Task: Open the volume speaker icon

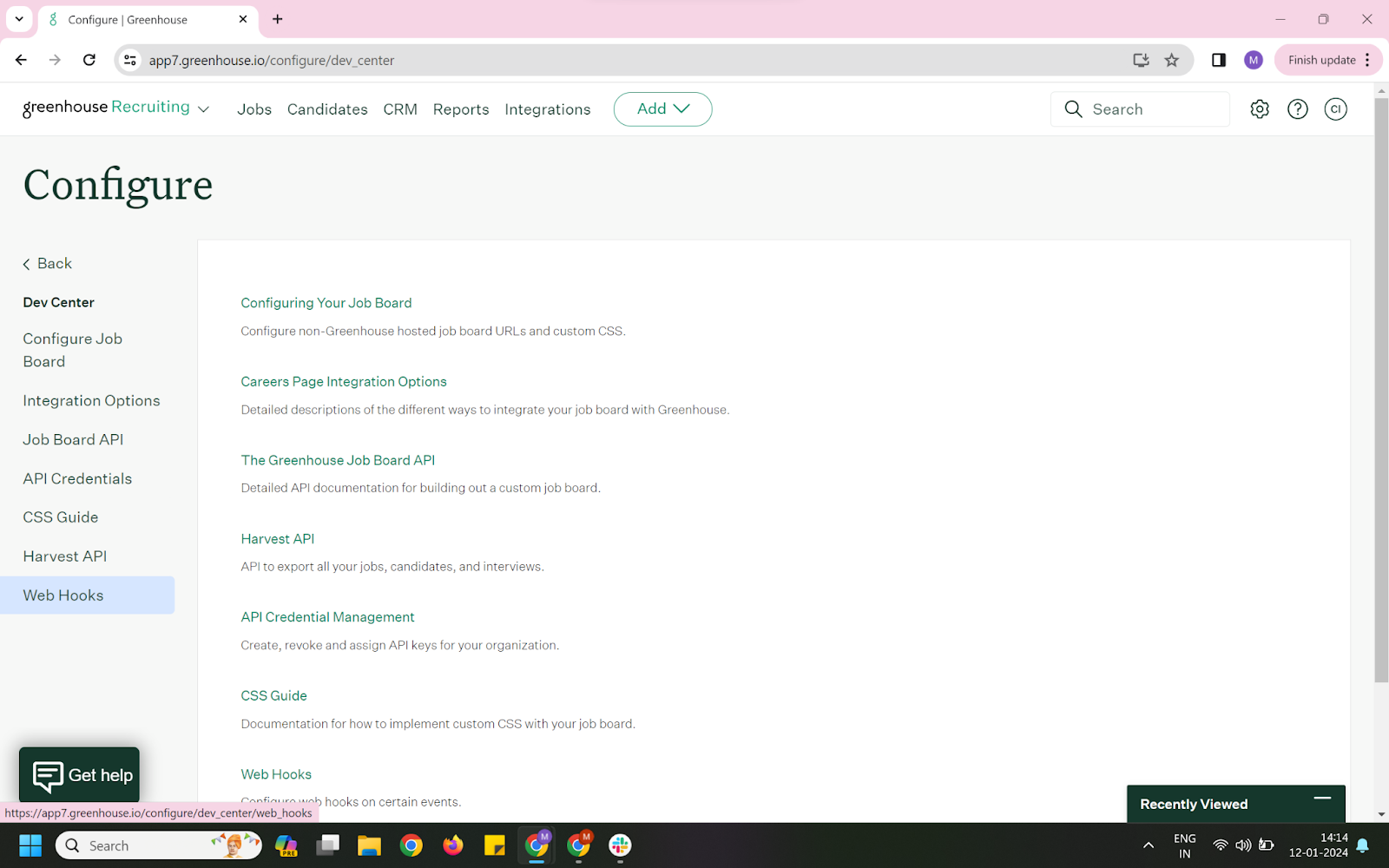Action: pyautogui.click(x=1243, y=845)
